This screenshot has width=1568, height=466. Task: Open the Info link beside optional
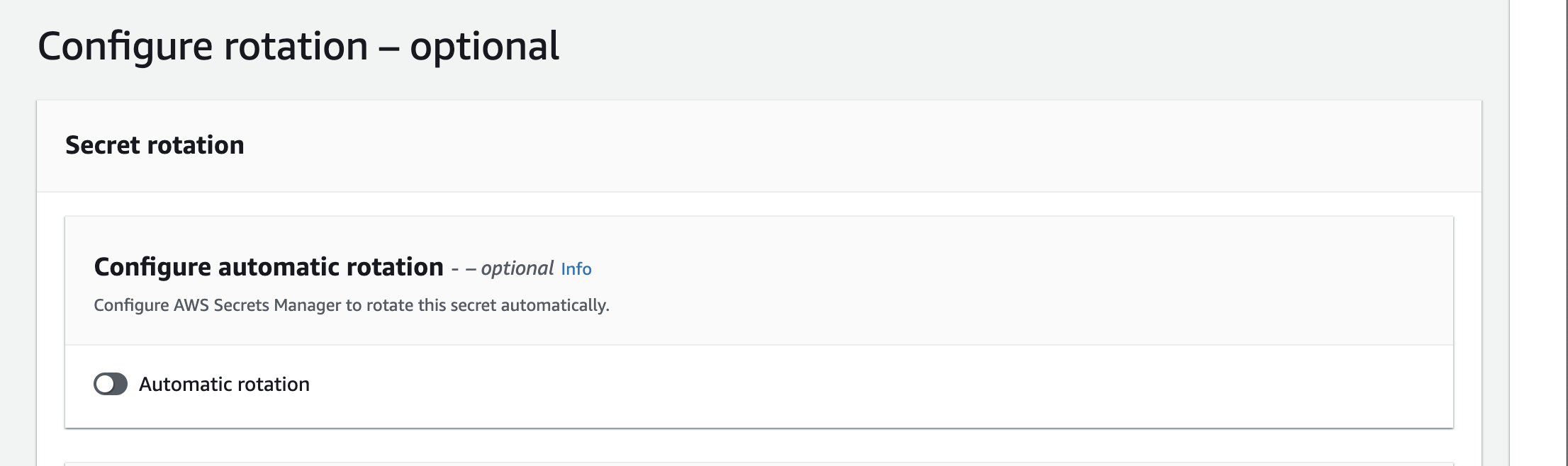click(x=576, y=269)
